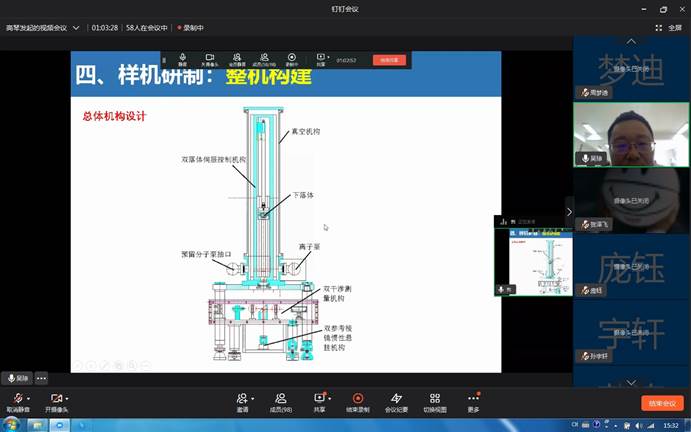
Task: Select 吴琼's active video tile
Action: coord(631,133)
